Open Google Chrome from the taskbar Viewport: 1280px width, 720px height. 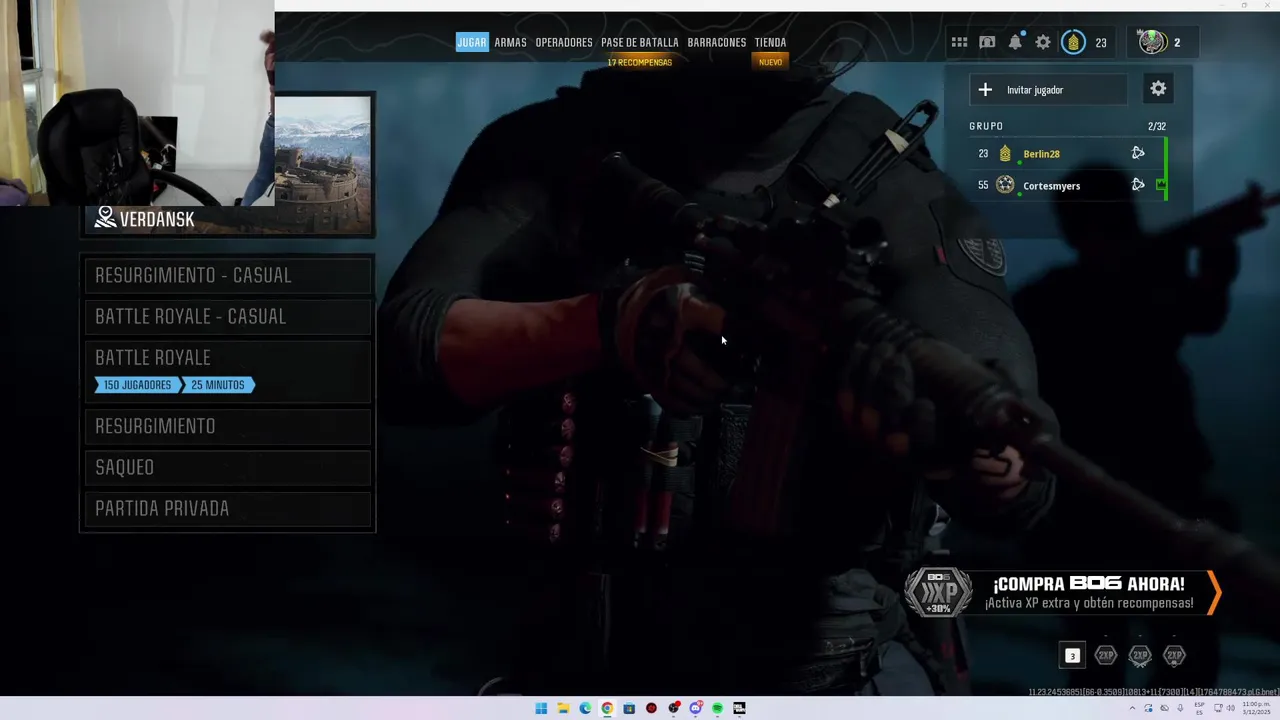click(607, 708)
